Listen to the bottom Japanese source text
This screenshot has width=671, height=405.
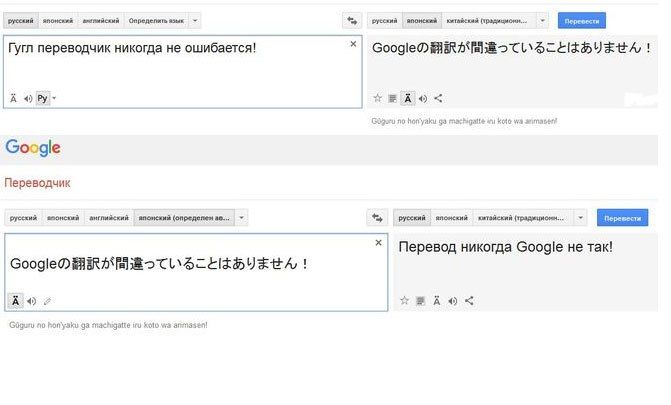31,301
